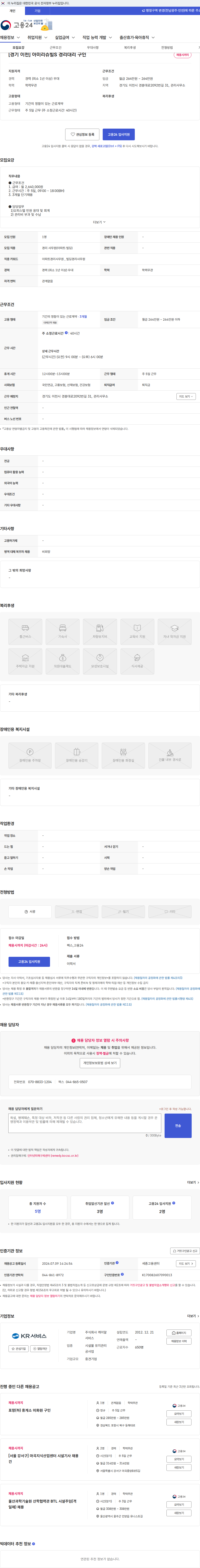The height and width of the screenshot is (1568, 200).
Task: Jump to 우대사항 section tab
Action: [93, 48]
